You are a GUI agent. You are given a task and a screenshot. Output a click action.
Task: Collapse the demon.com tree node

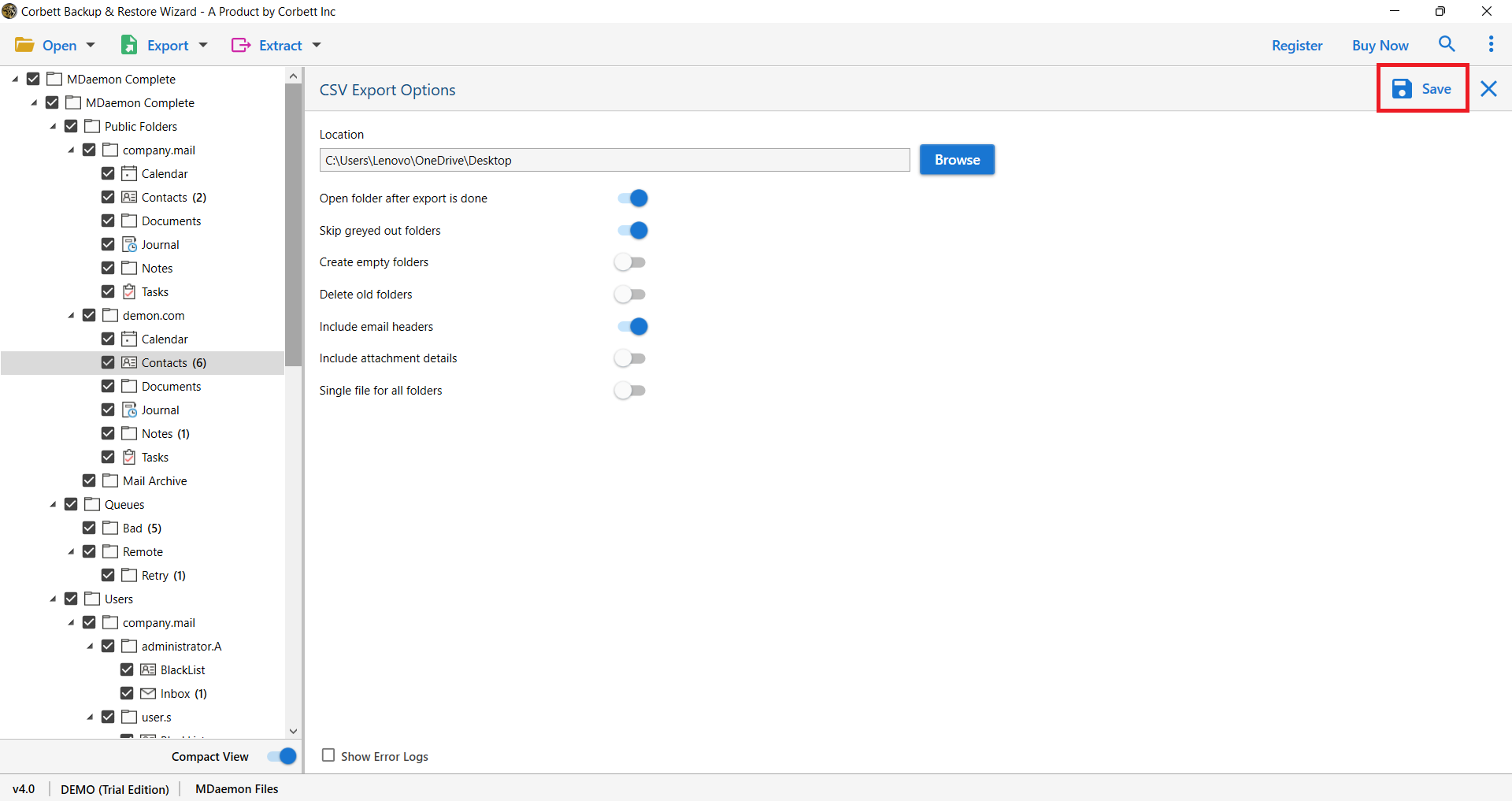point(71,316)
